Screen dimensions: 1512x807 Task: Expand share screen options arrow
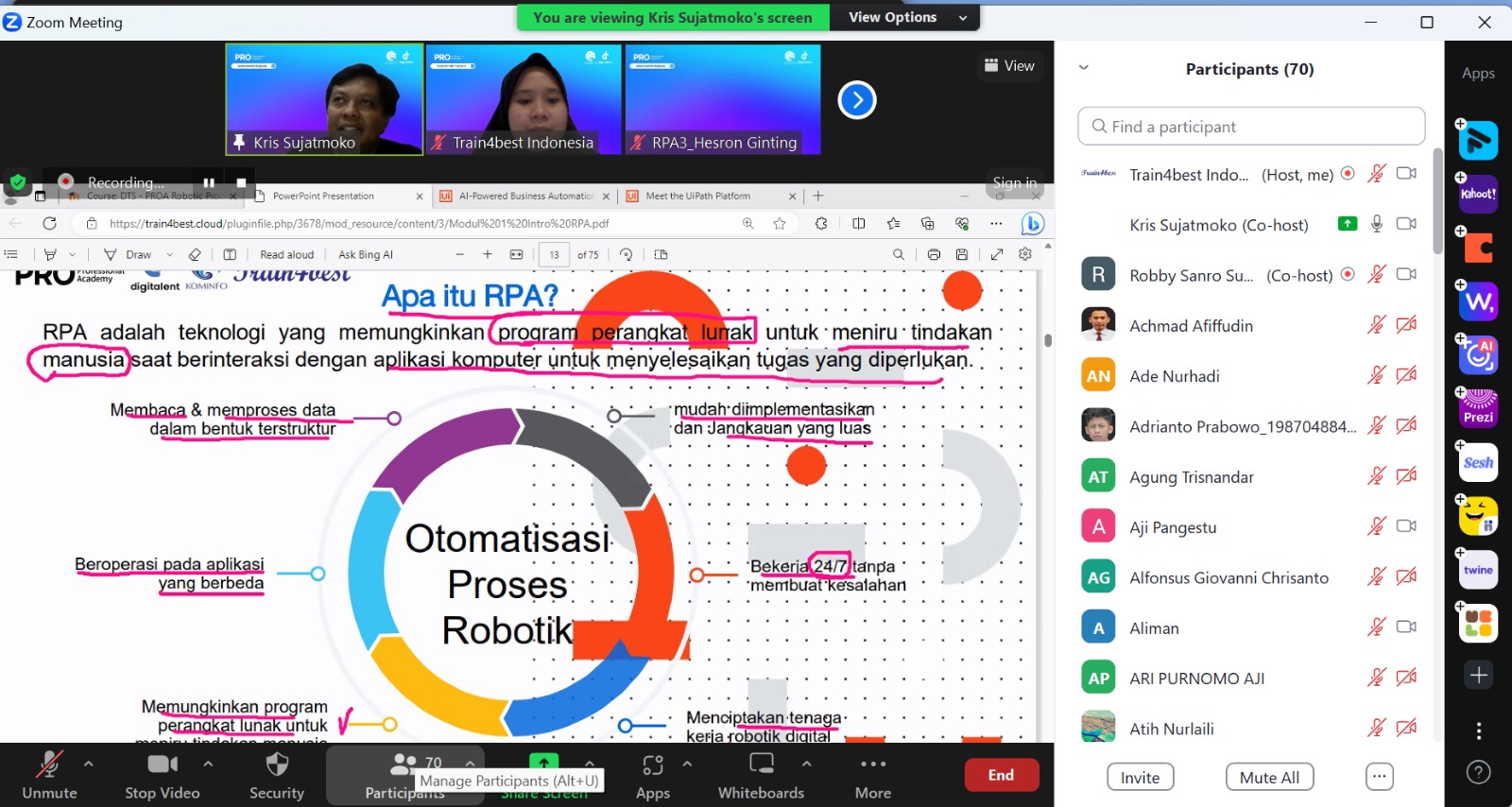click(x=590, y=763)
